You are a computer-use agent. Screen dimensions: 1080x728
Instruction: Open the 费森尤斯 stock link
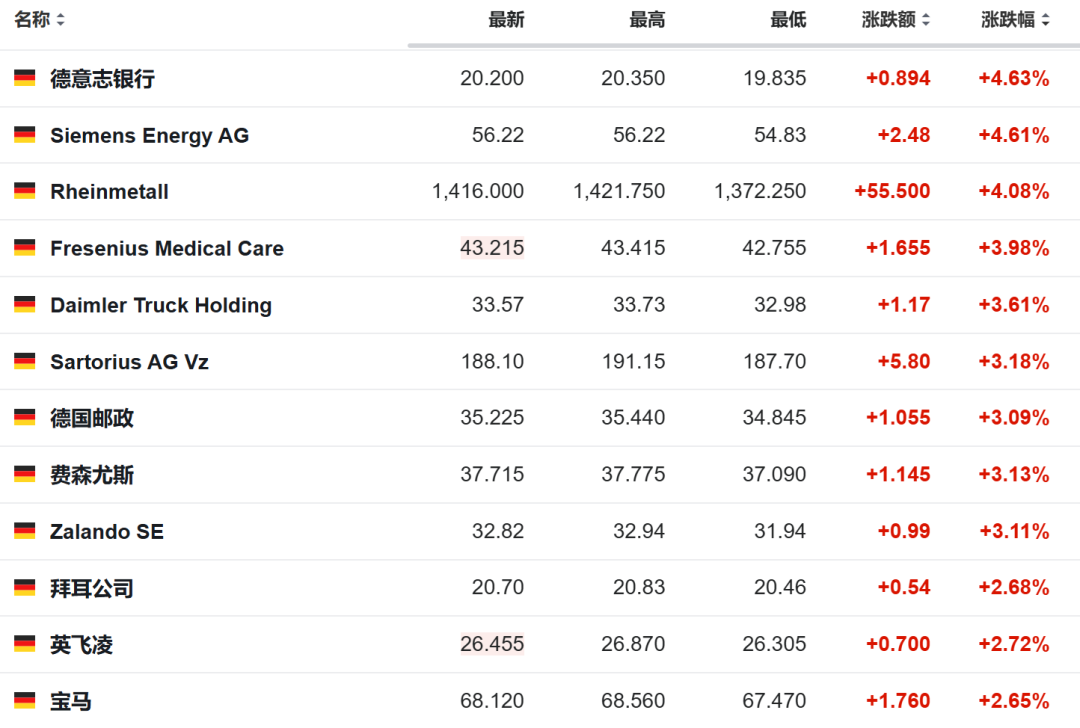click(x=92, y=475)
